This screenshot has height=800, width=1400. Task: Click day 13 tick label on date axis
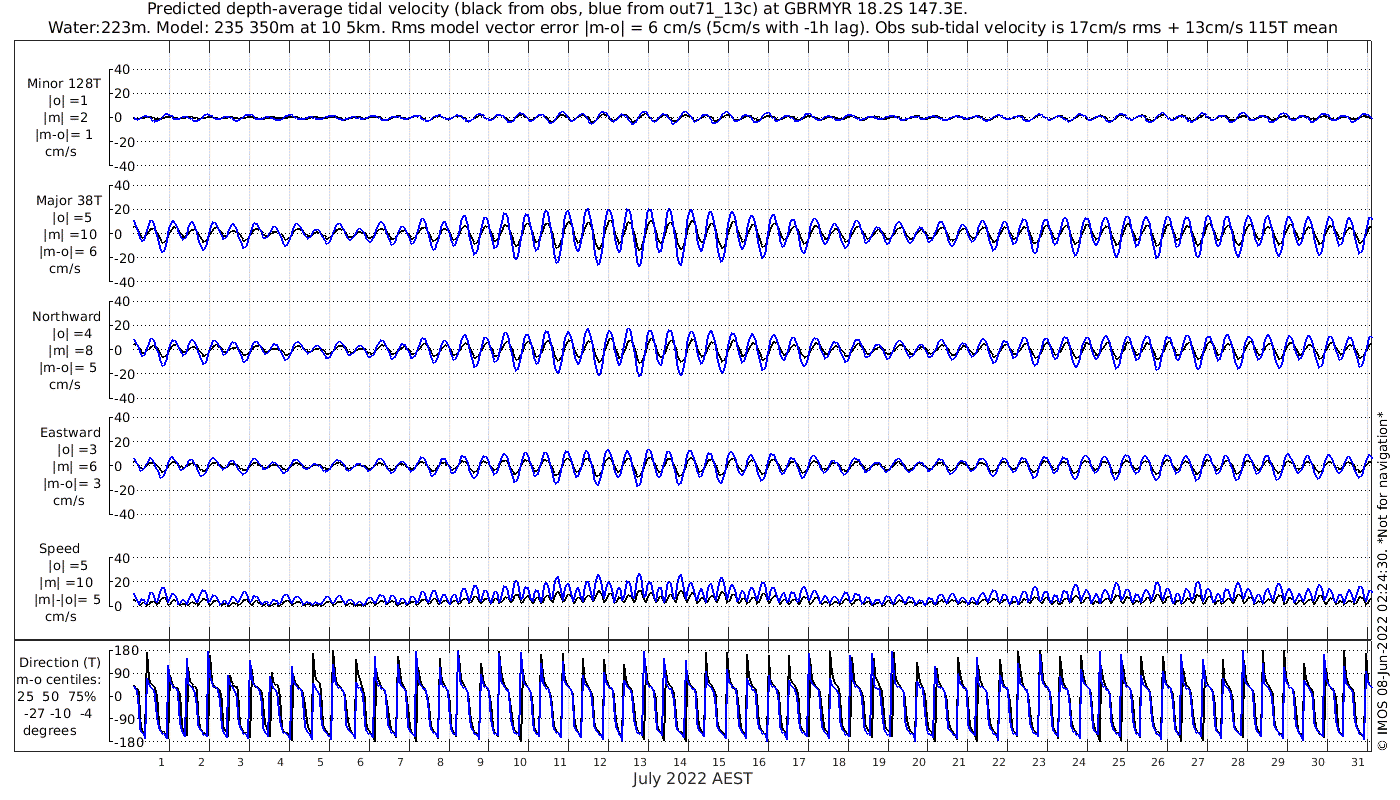click(x=639, y=762)
